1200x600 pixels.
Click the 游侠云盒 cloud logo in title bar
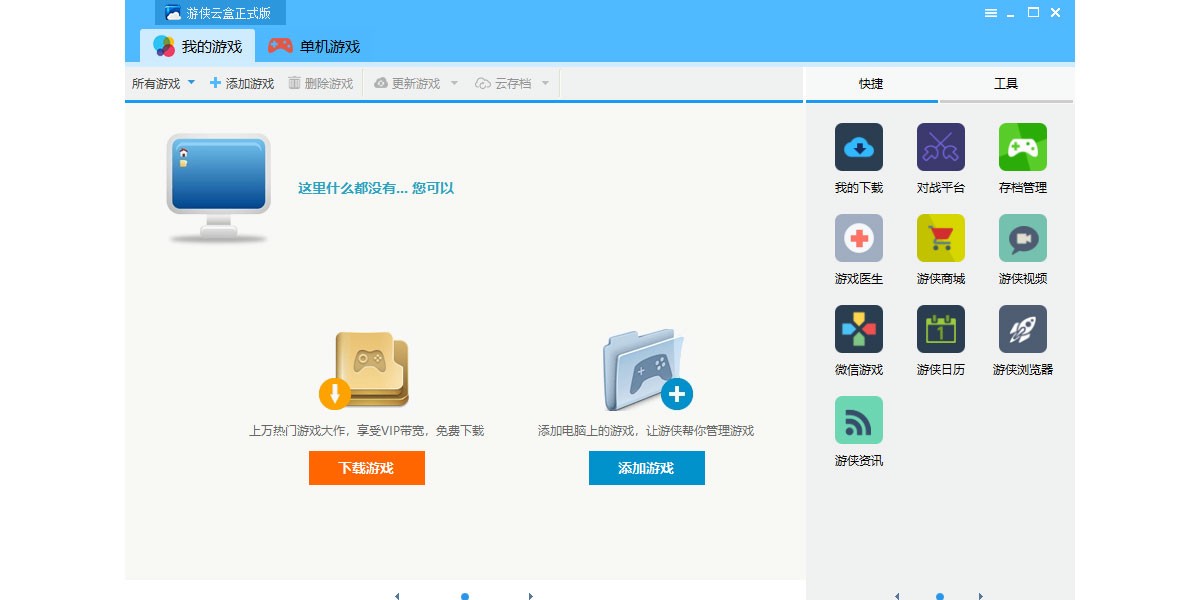[x=173, y=13]
